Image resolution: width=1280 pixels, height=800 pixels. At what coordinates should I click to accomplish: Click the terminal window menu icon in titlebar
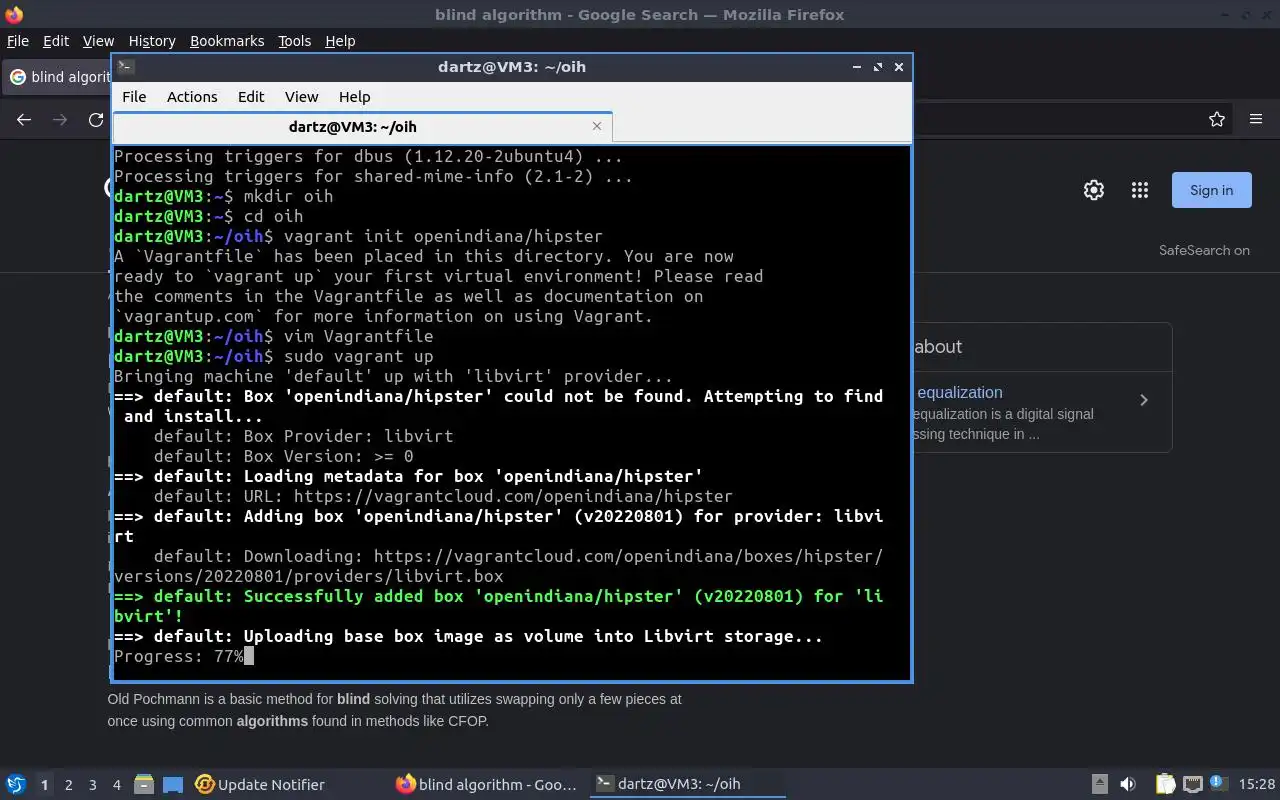(x=126, y=67)
